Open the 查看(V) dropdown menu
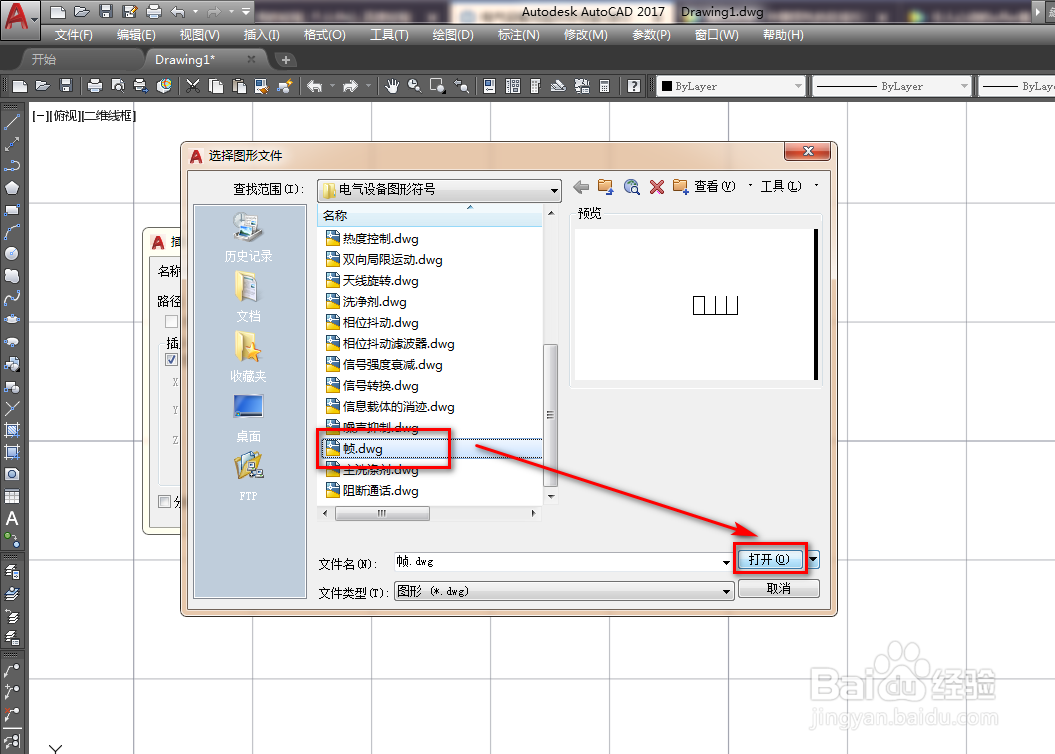This screenshot has width=1055, height=754. coord(723,186)
